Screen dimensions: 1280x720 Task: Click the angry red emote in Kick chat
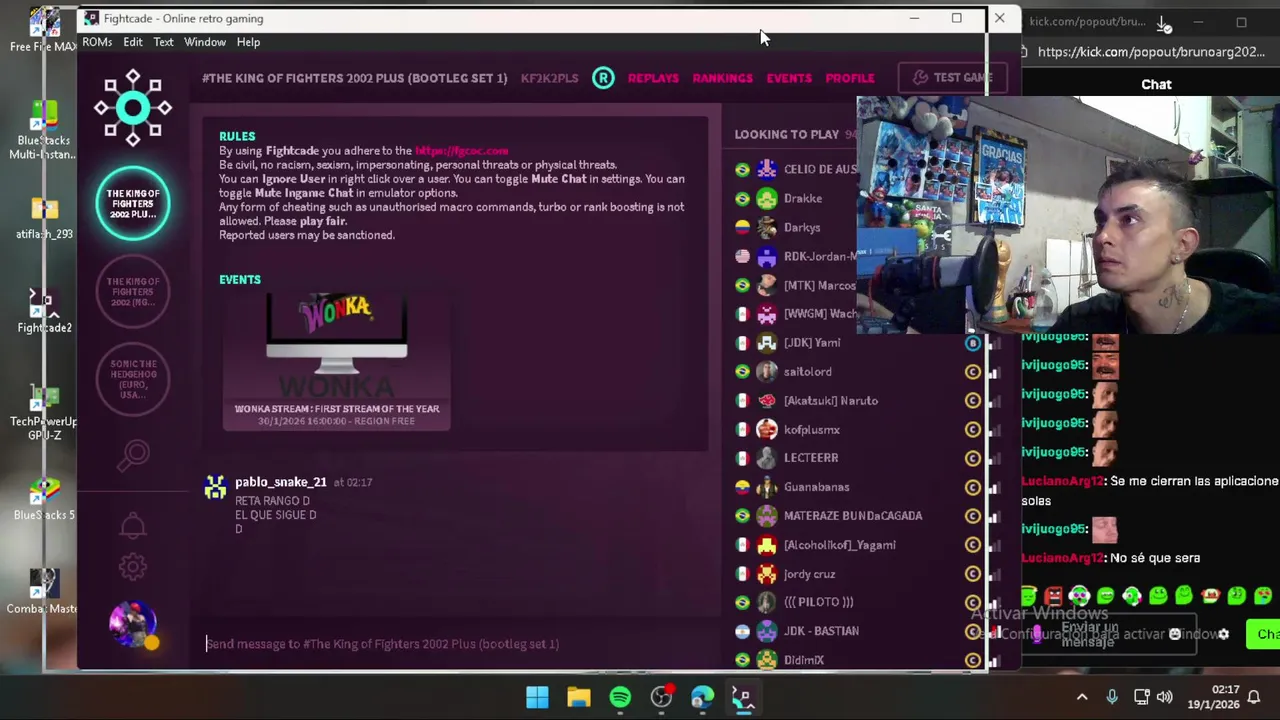point(1053,597)
